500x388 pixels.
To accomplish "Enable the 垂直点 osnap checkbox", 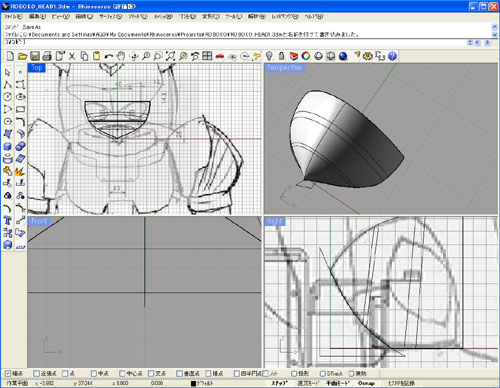I will 179,373.
